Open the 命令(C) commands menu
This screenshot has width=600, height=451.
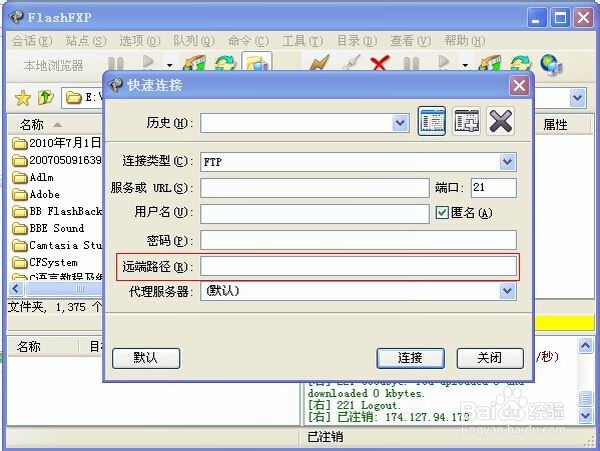pos(248,41)
